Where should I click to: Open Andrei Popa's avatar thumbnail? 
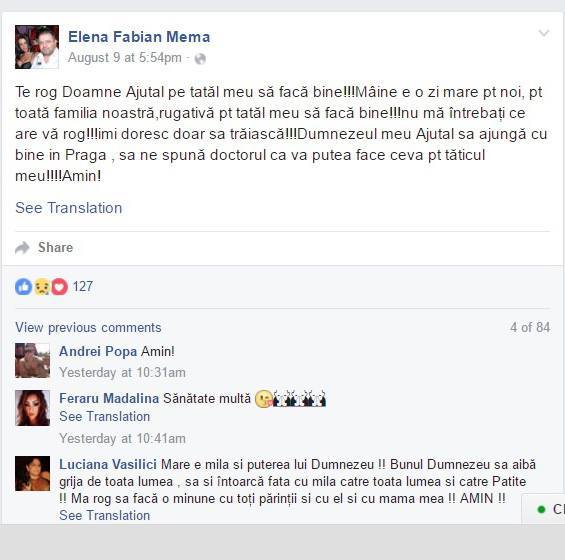[32, 360]
